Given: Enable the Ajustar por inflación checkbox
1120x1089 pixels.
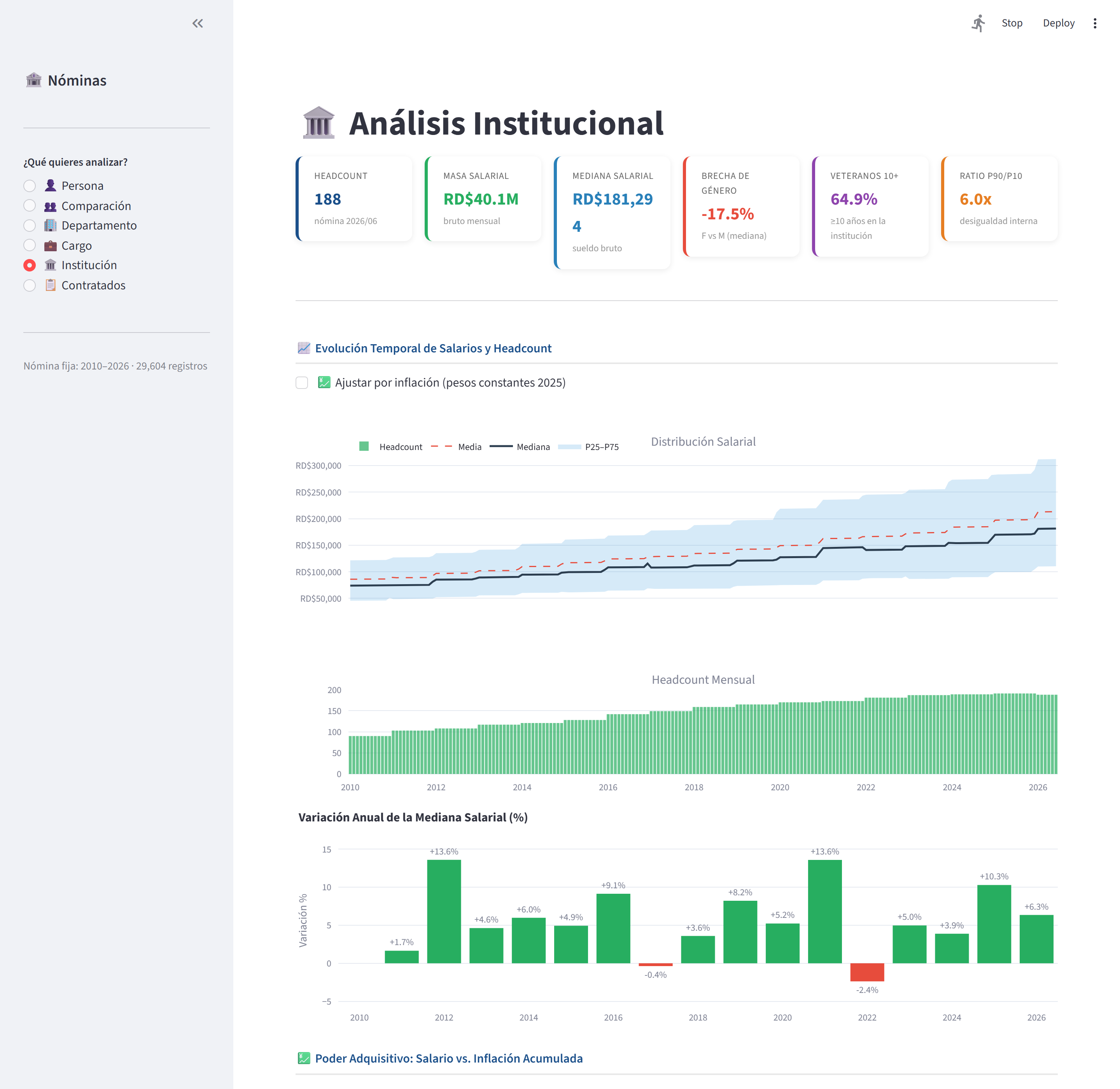Looking at the screenshot, I should [x=302, y=383].
